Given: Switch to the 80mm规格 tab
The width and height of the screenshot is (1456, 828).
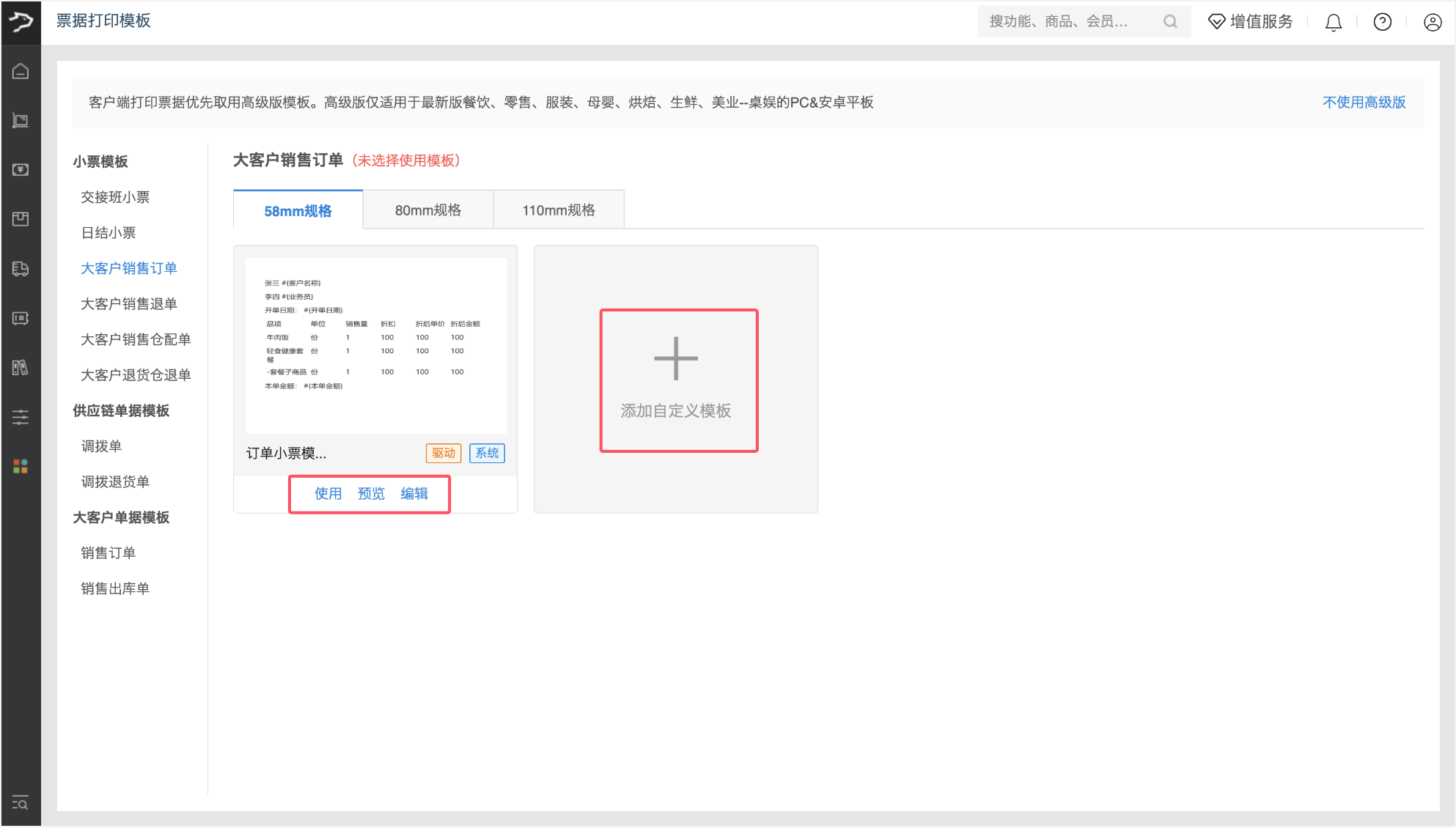Looking at the screenshot, I should (428, 210).
